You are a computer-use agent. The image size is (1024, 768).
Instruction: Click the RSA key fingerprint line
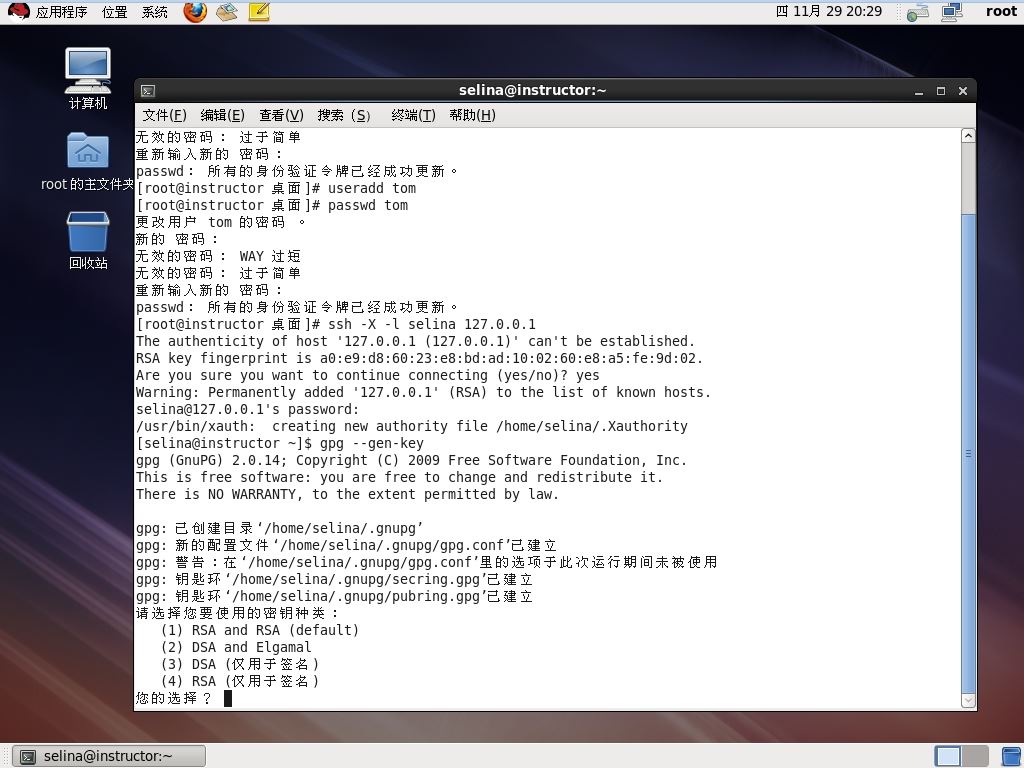[419, 359]
